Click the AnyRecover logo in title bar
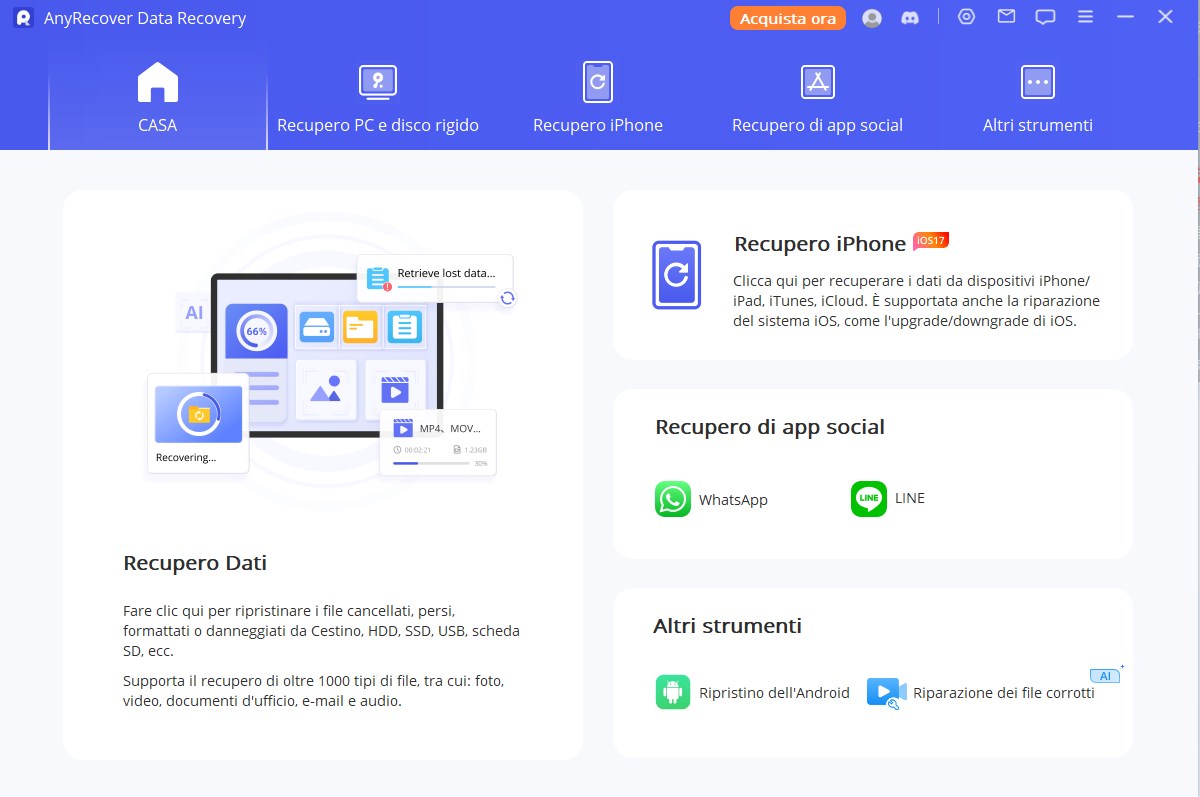This screenshot has height=797, width=1200. click(x=24, y=18)
